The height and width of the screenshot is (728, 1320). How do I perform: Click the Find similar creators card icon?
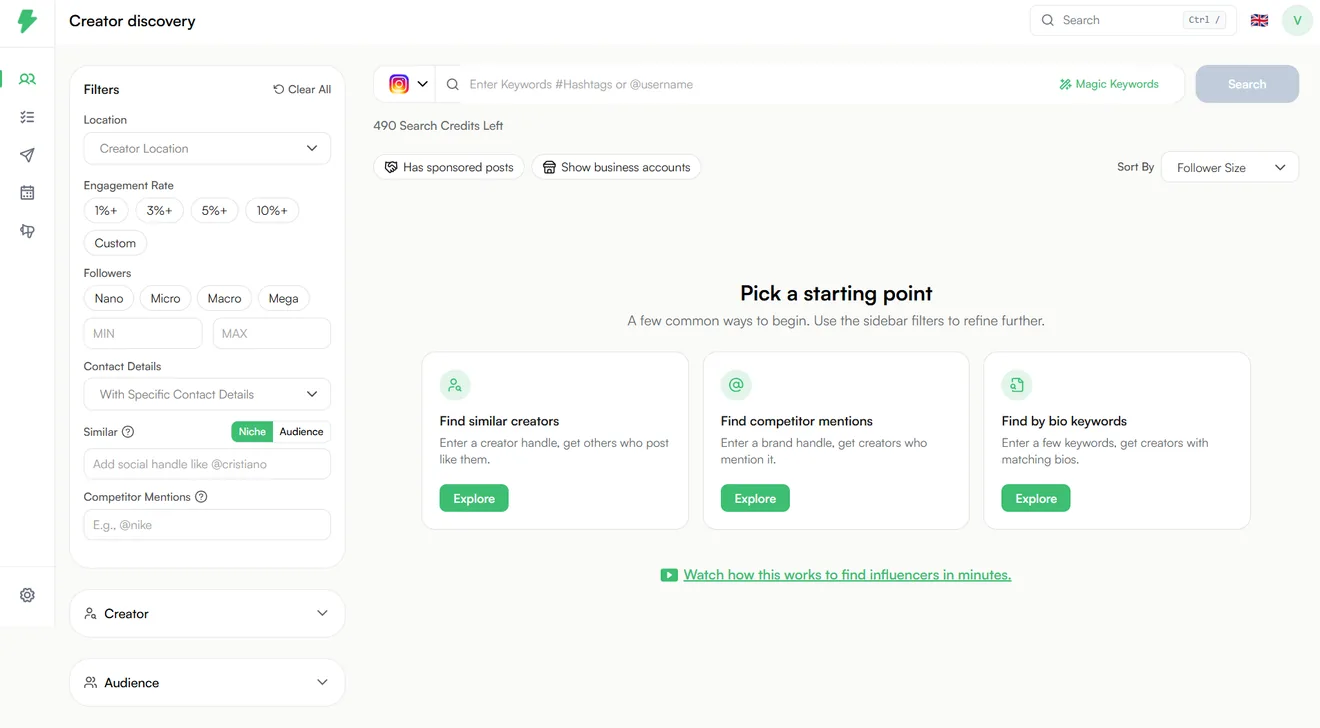point(455,385)
